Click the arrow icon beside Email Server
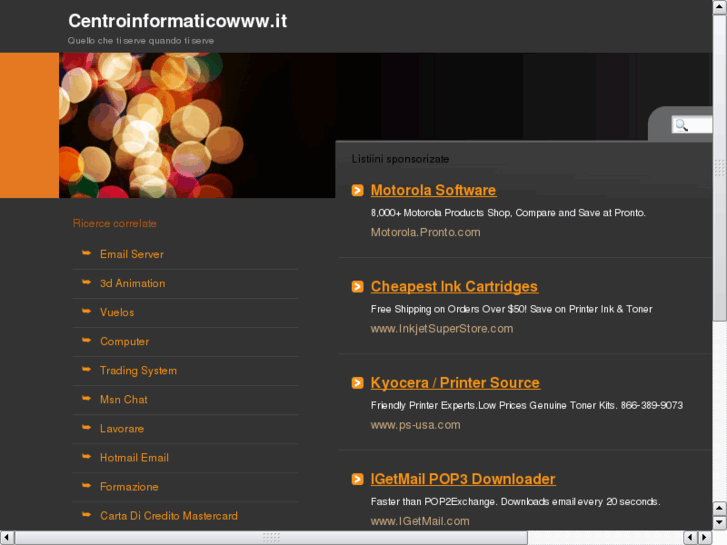 86,253
